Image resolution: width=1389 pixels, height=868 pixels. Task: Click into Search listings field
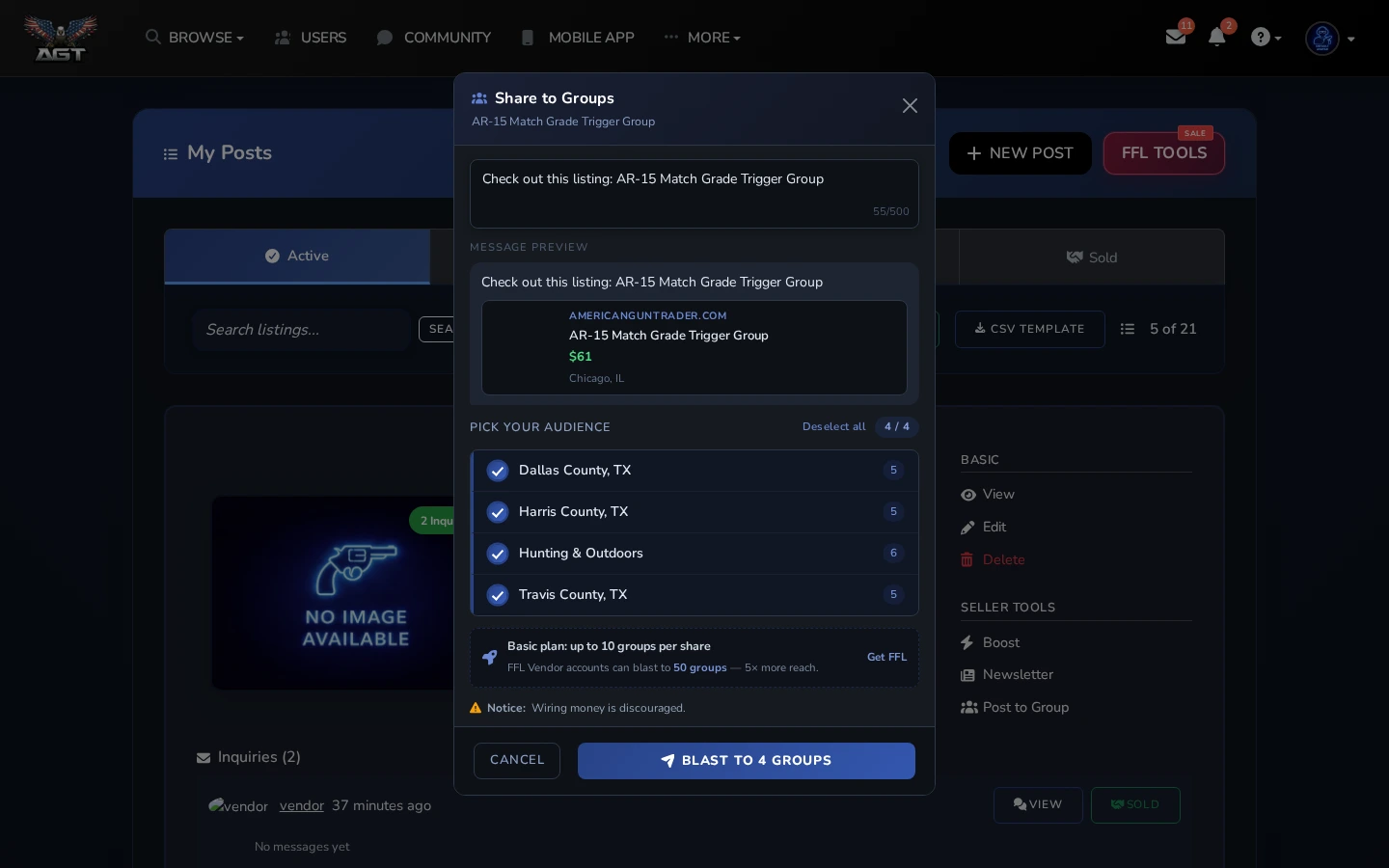point(301,330)
